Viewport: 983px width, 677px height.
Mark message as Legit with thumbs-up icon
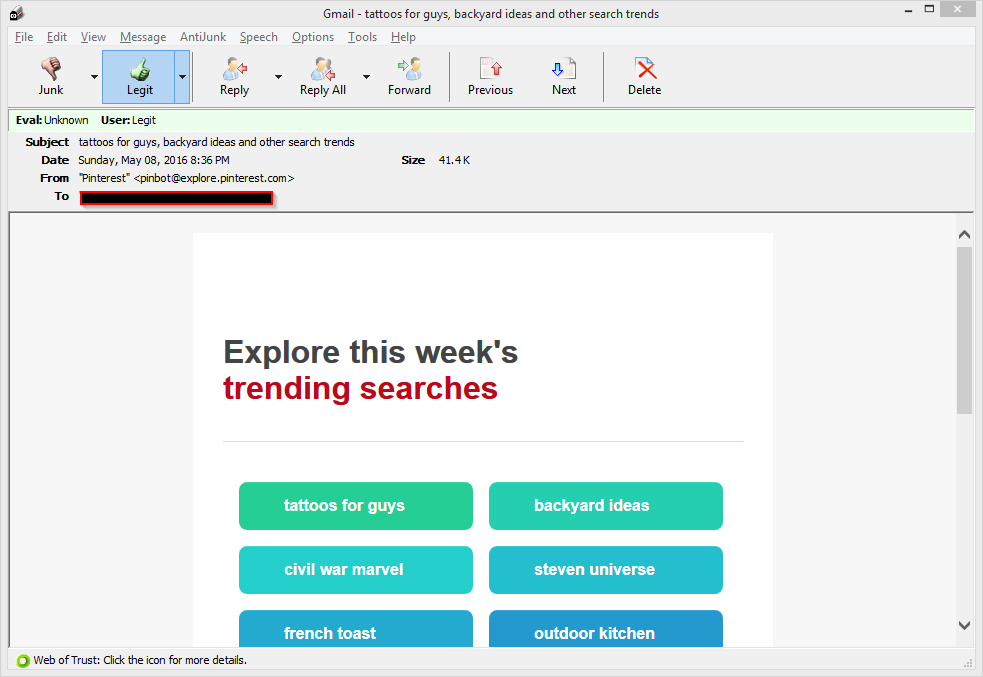[x=139, y=76]
